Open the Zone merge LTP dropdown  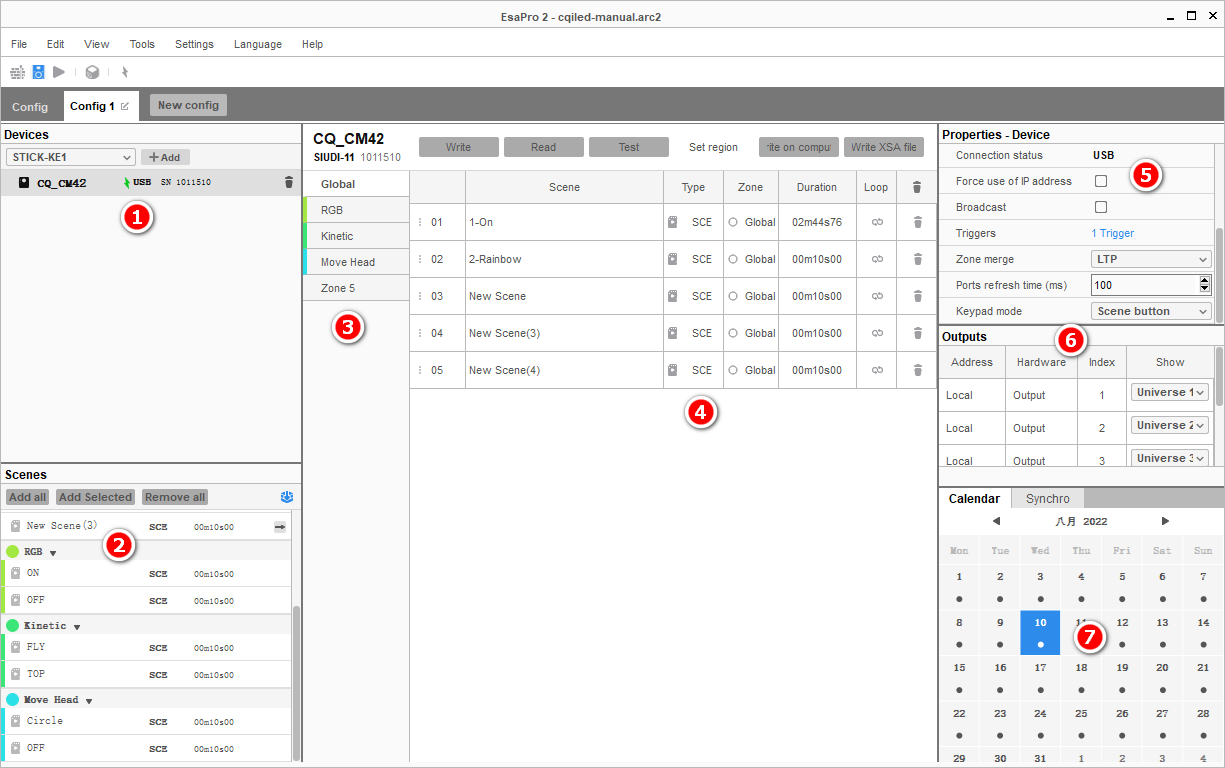(x=1151, y=259)
